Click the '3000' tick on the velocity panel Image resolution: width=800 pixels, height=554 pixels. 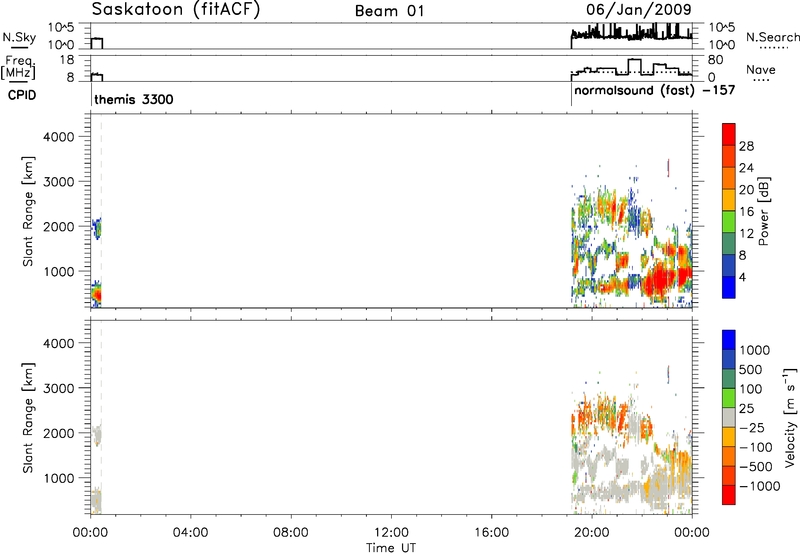pos(58,388)
